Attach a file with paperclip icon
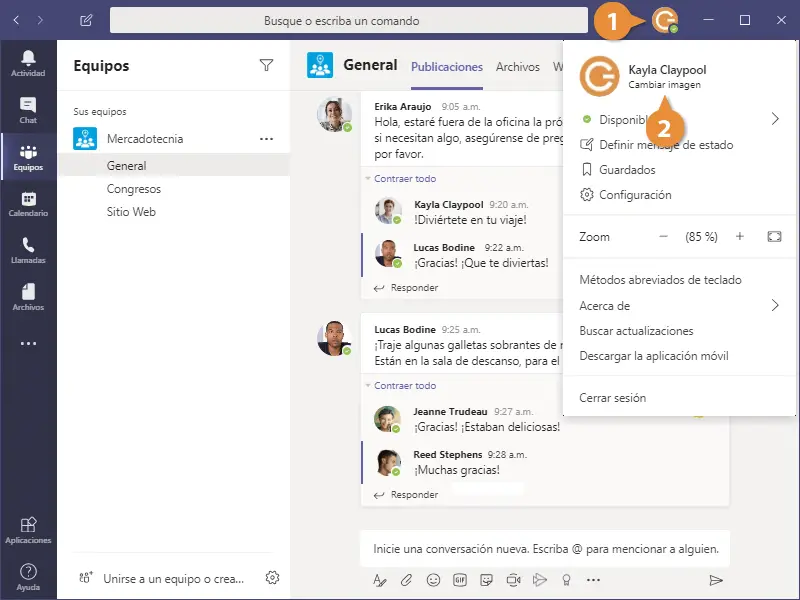Image resolution: width=800 pixels, height=600 pixels. [406, 580]
